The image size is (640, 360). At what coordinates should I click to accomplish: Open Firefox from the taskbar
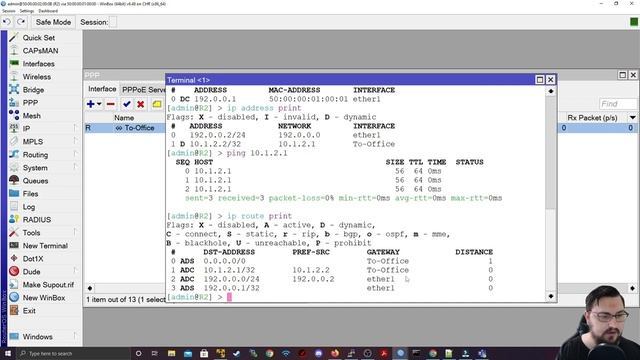coord(335,353)
